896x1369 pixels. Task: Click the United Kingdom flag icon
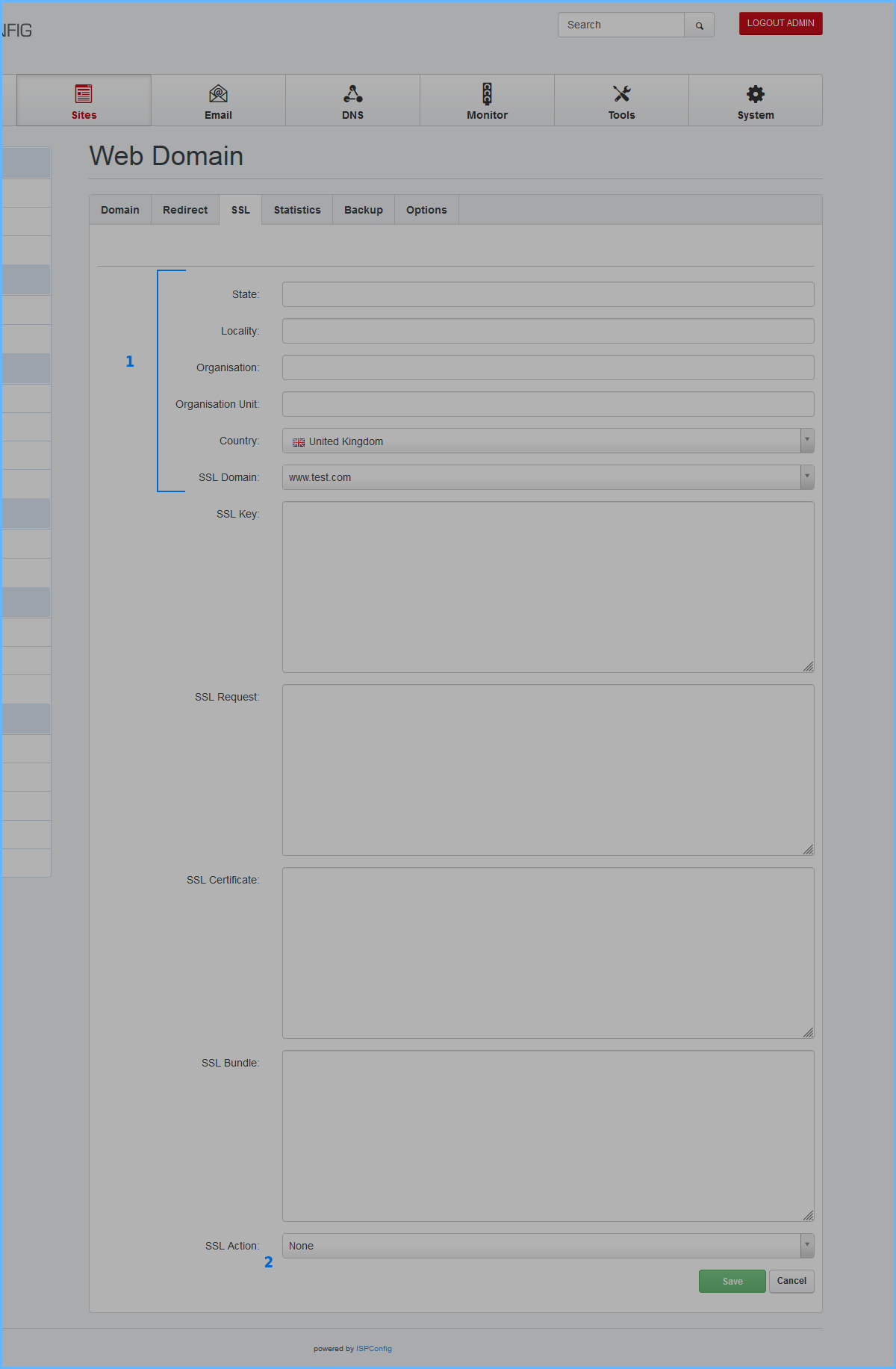tap(299, 442)
